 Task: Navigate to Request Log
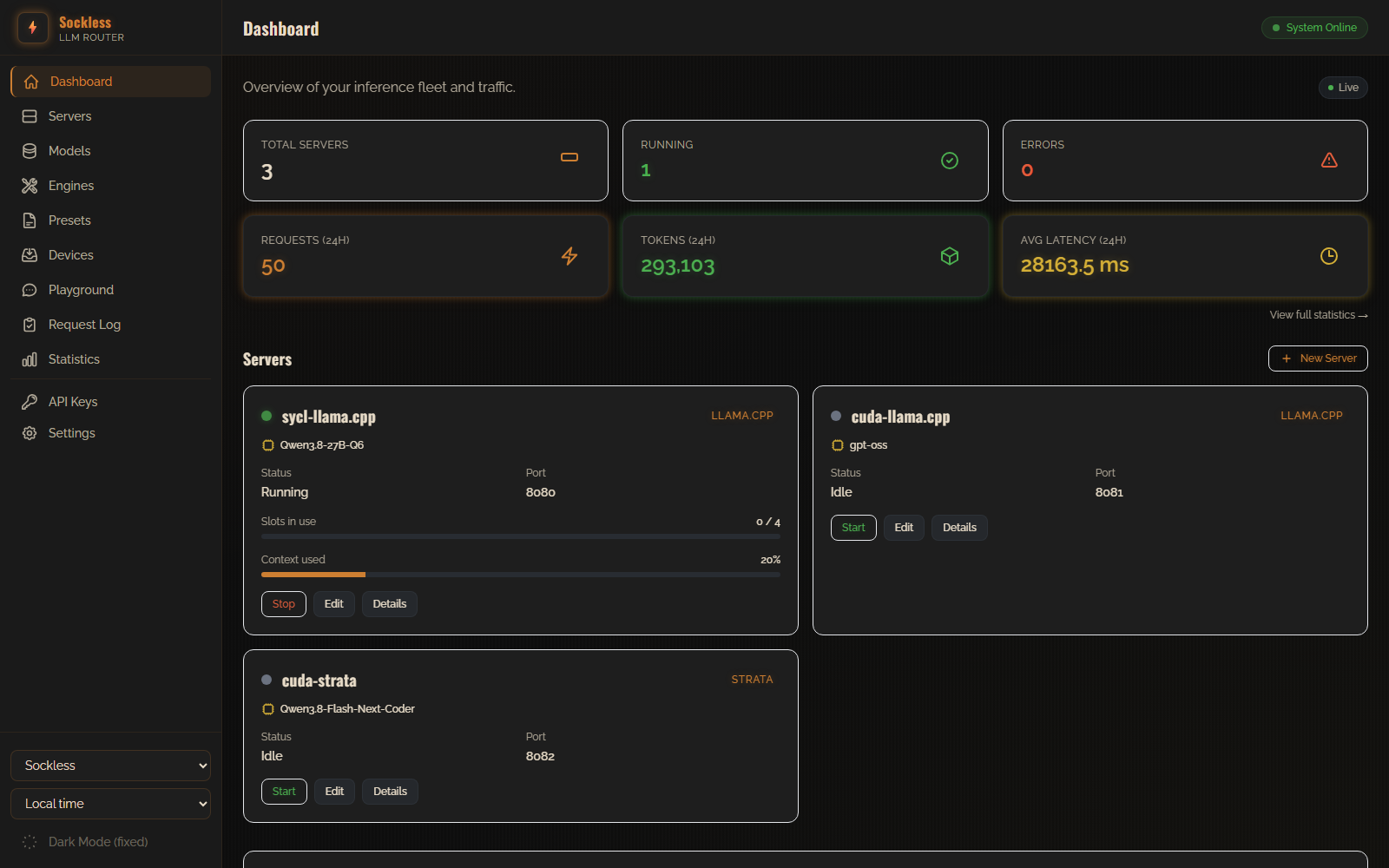pyautogui.click(x=110, y=325)
